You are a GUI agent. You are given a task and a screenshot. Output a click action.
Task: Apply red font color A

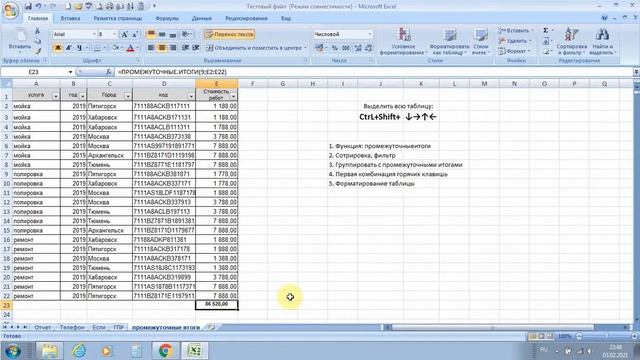pos(131,48)
